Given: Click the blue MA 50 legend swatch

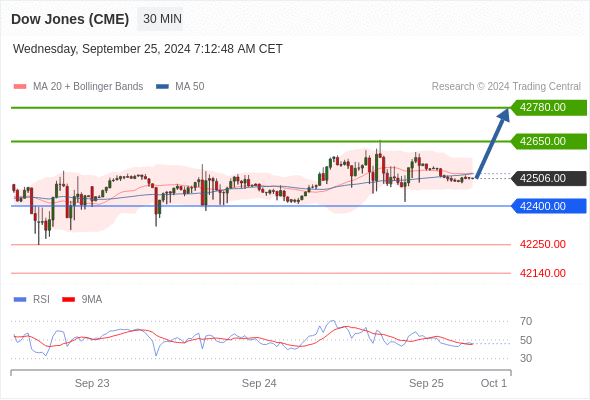Looking at the screenshot, I should [162, 87].
